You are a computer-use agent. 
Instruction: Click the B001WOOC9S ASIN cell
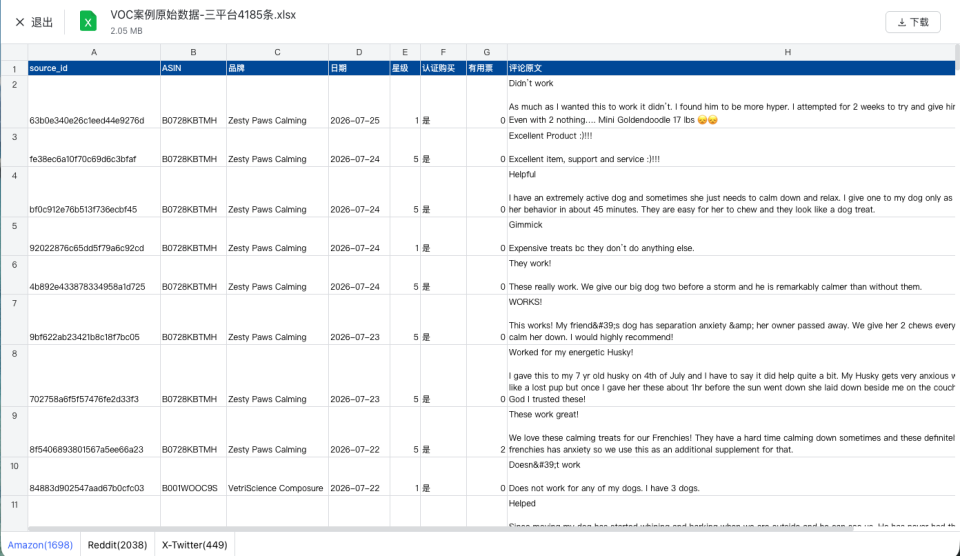(193, 476)
